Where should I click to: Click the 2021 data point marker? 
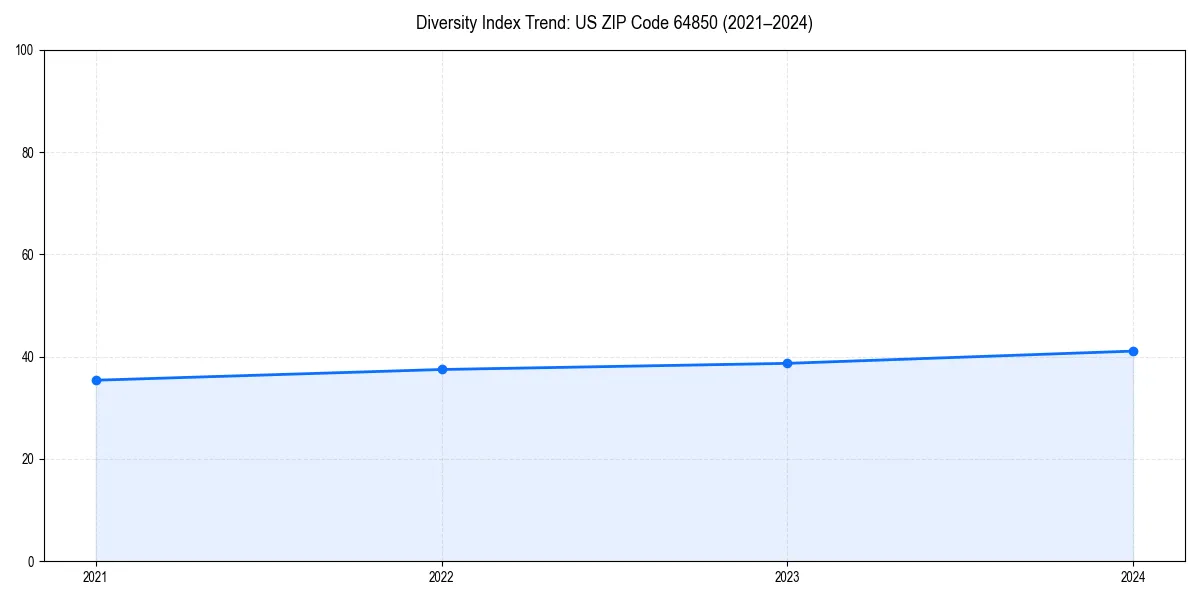(95, 380)
